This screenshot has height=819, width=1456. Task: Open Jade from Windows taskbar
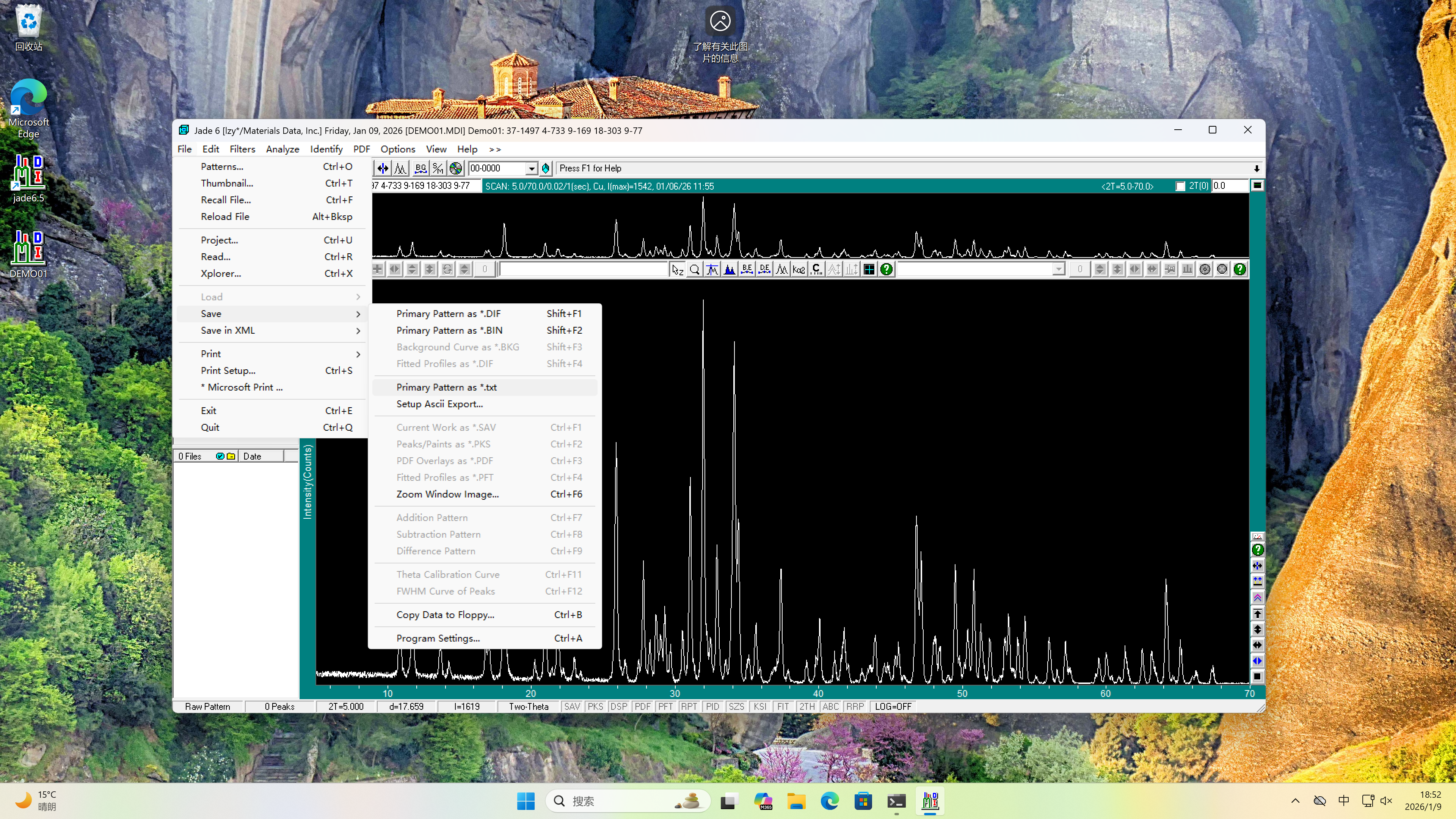click(930, 801)
